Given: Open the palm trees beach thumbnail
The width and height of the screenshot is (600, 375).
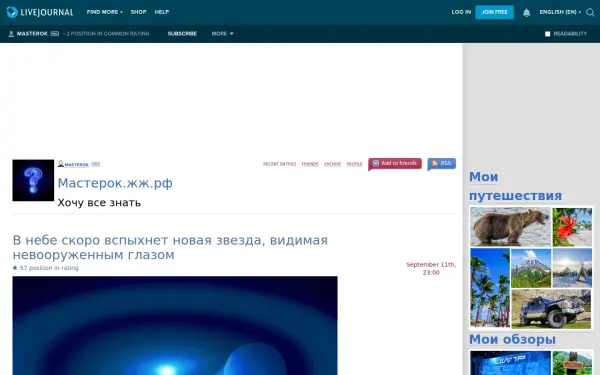Looking at the screenshot, I should pyautogui.click(x=490, y=288).
